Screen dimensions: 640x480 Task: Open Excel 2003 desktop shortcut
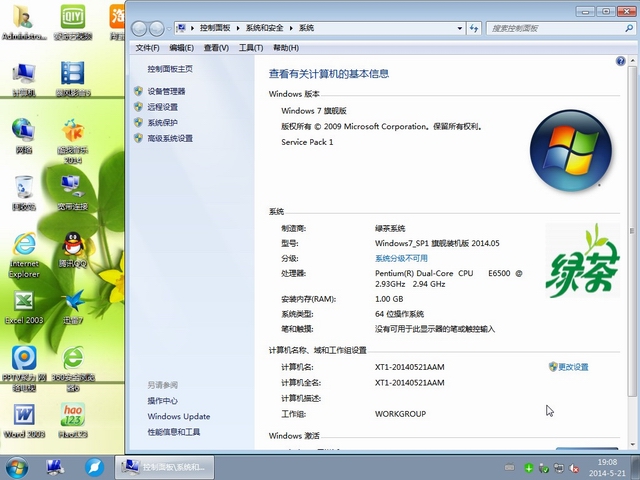[x=24, y=307]
